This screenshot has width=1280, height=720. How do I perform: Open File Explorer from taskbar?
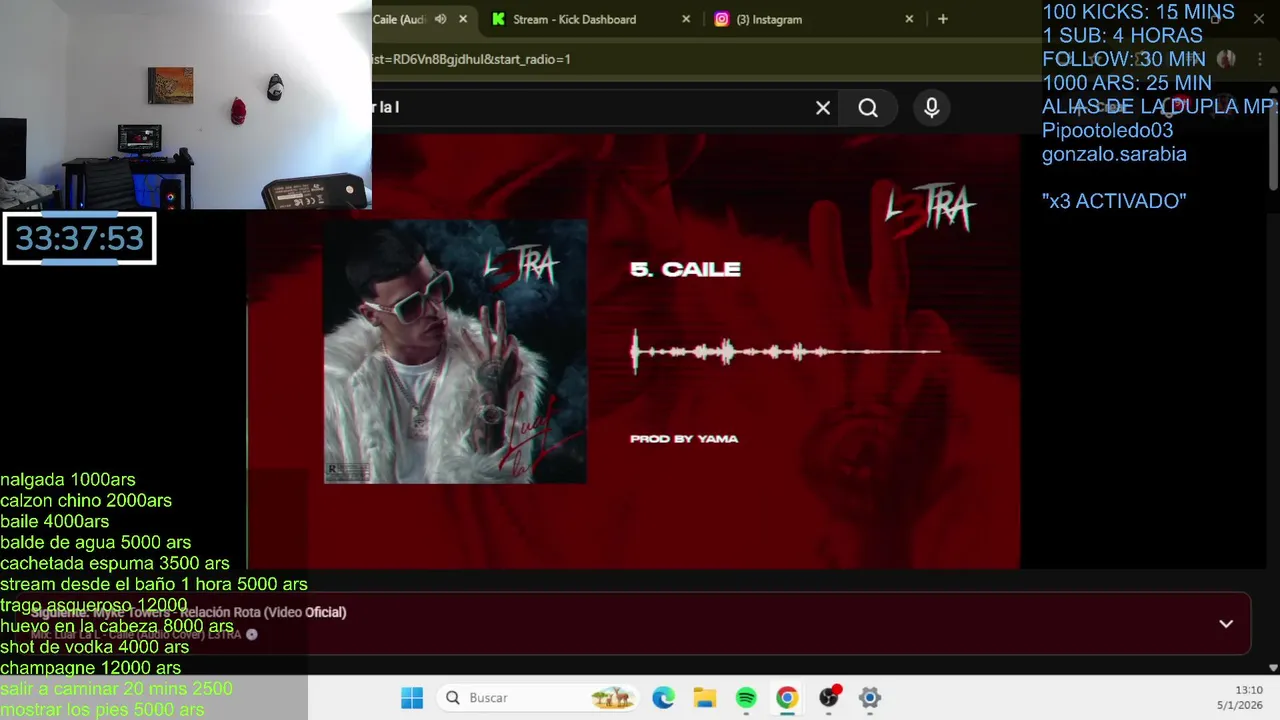tap(705, 698)
